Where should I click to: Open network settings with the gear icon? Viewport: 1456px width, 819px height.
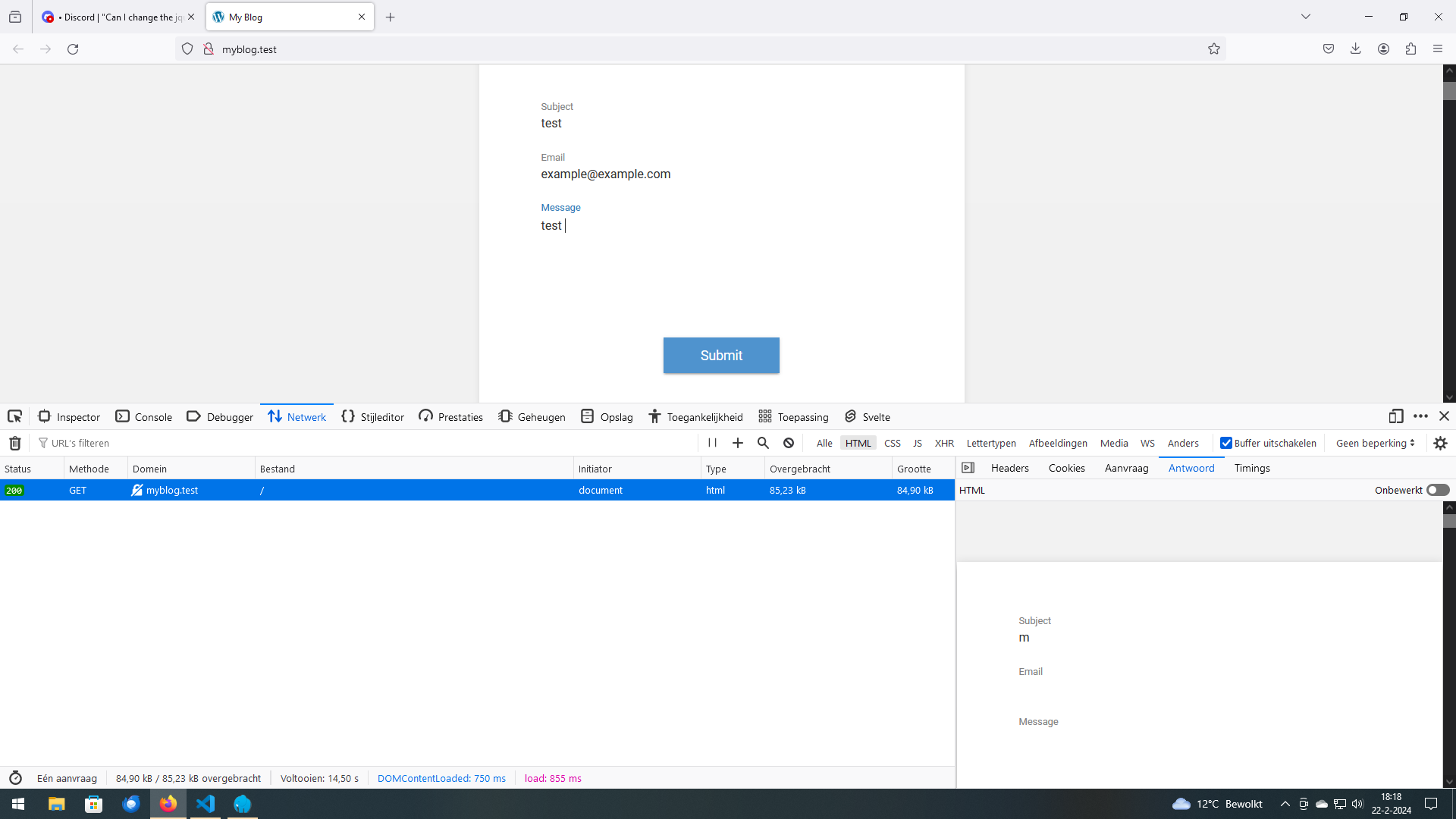pyautogui.click(x=1440, y=443)
